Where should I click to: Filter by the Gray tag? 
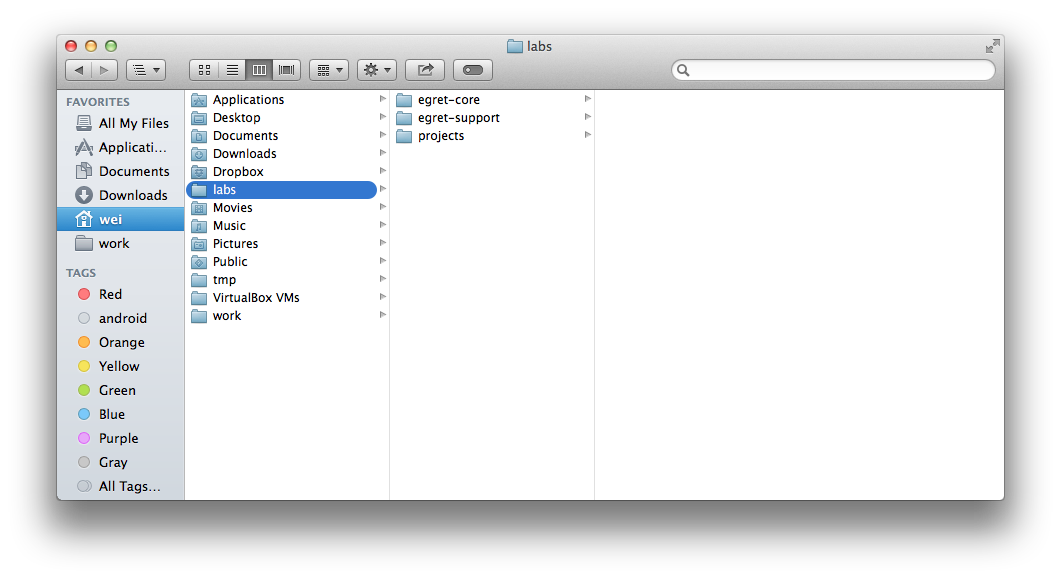click(x=122, y=463)
